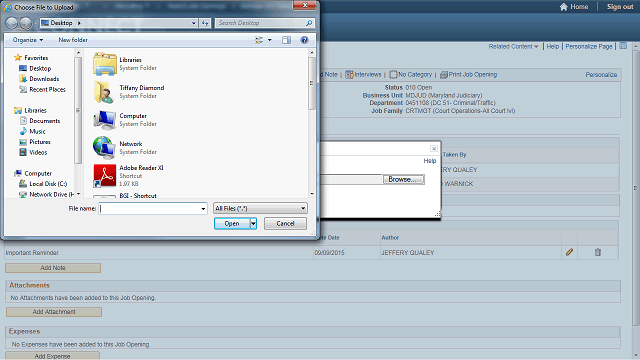The height and width of the screenshot is (360, 640).
Task: Select the Adobe Reader XI shortcut icon
Action: pyautogui.click(x=104, y=176)
